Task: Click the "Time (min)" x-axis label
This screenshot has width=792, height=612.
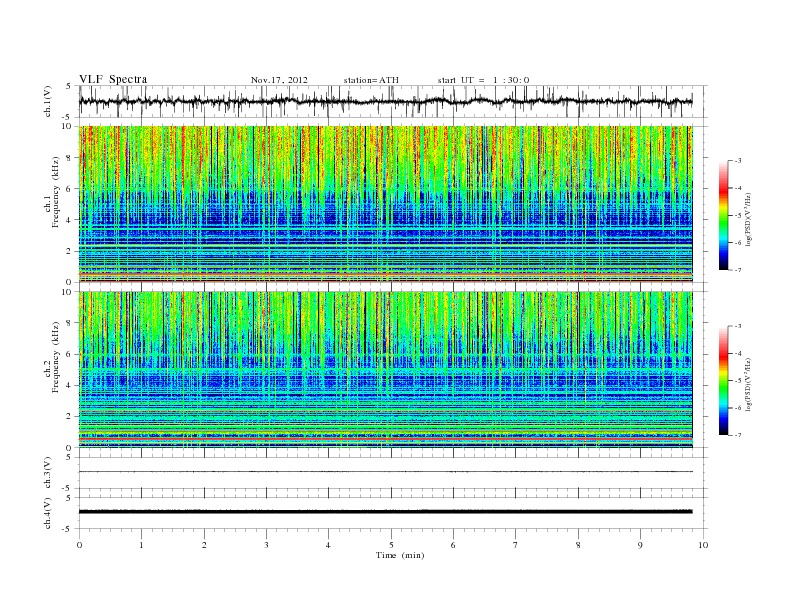Action: point(400,555)
